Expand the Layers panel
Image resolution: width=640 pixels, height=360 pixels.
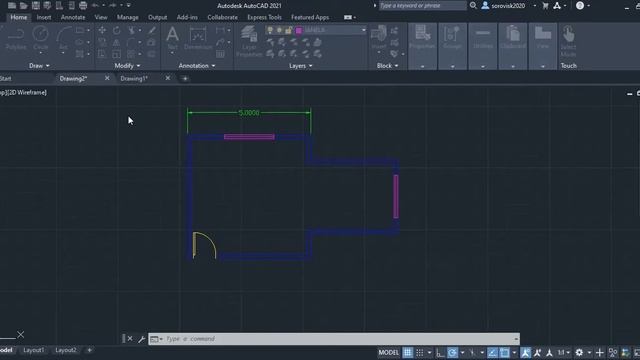pyautogui.click(x=300, y=65)
